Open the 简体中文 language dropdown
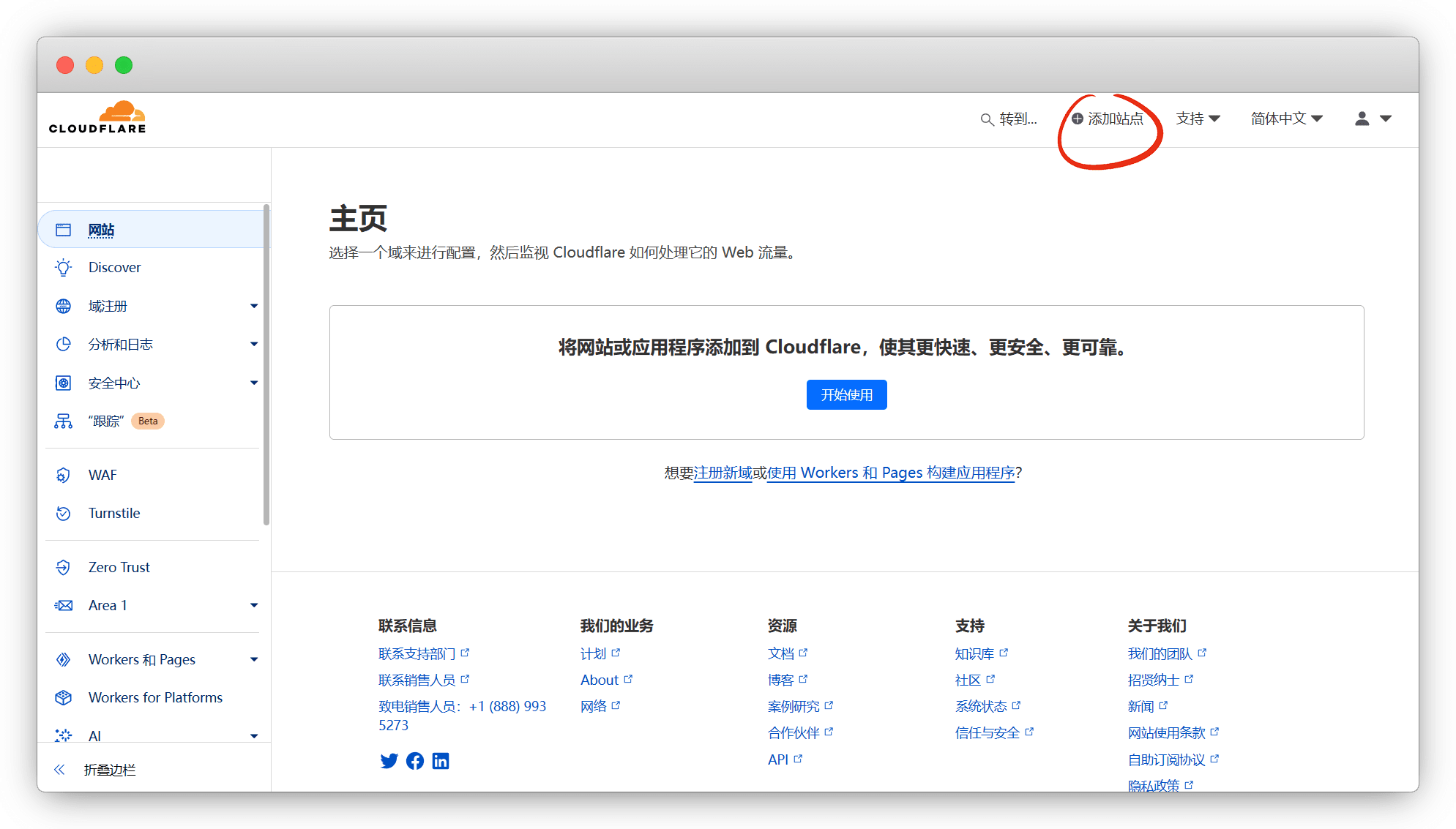 1286,119
